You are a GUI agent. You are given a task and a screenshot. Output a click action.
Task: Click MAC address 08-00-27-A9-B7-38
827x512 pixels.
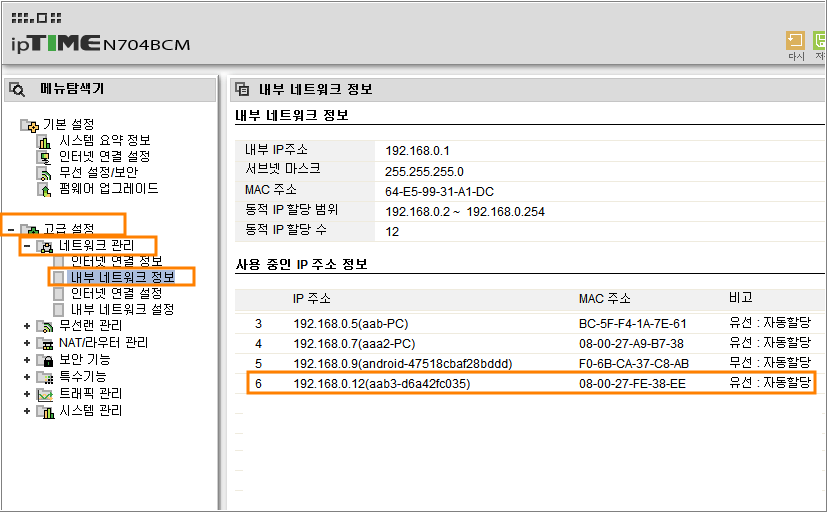pyautogui.click(x=631, y=343)
